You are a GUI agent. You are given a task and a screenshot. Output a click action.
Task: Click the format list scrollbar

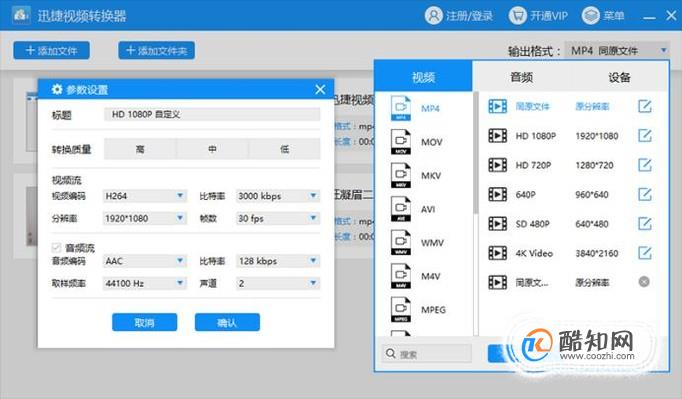pyautogui.click(x=476, y=152)
